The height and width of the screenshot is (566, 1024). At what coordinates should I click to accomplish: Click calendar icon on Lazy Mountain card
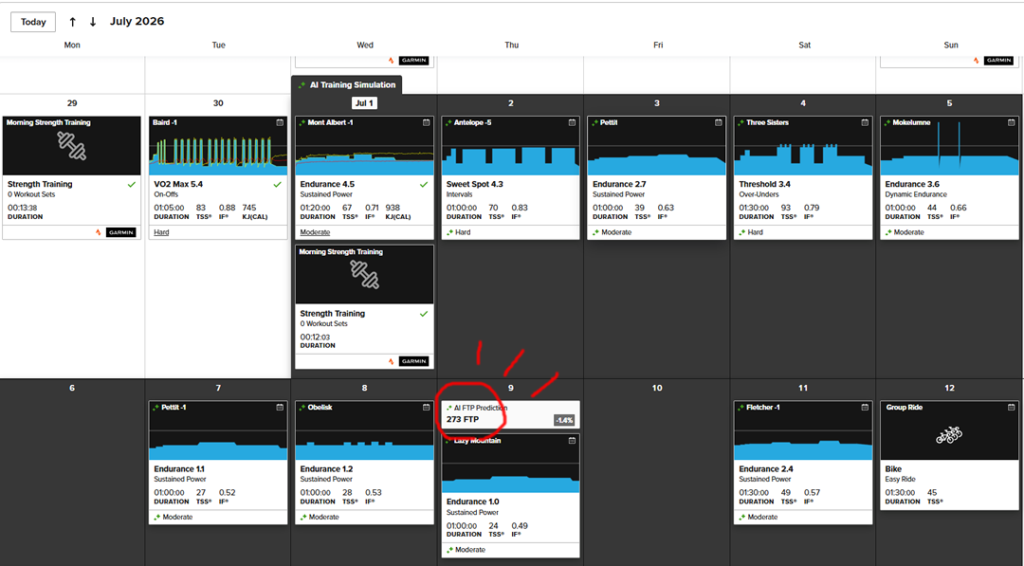click(x=572, y=441)
